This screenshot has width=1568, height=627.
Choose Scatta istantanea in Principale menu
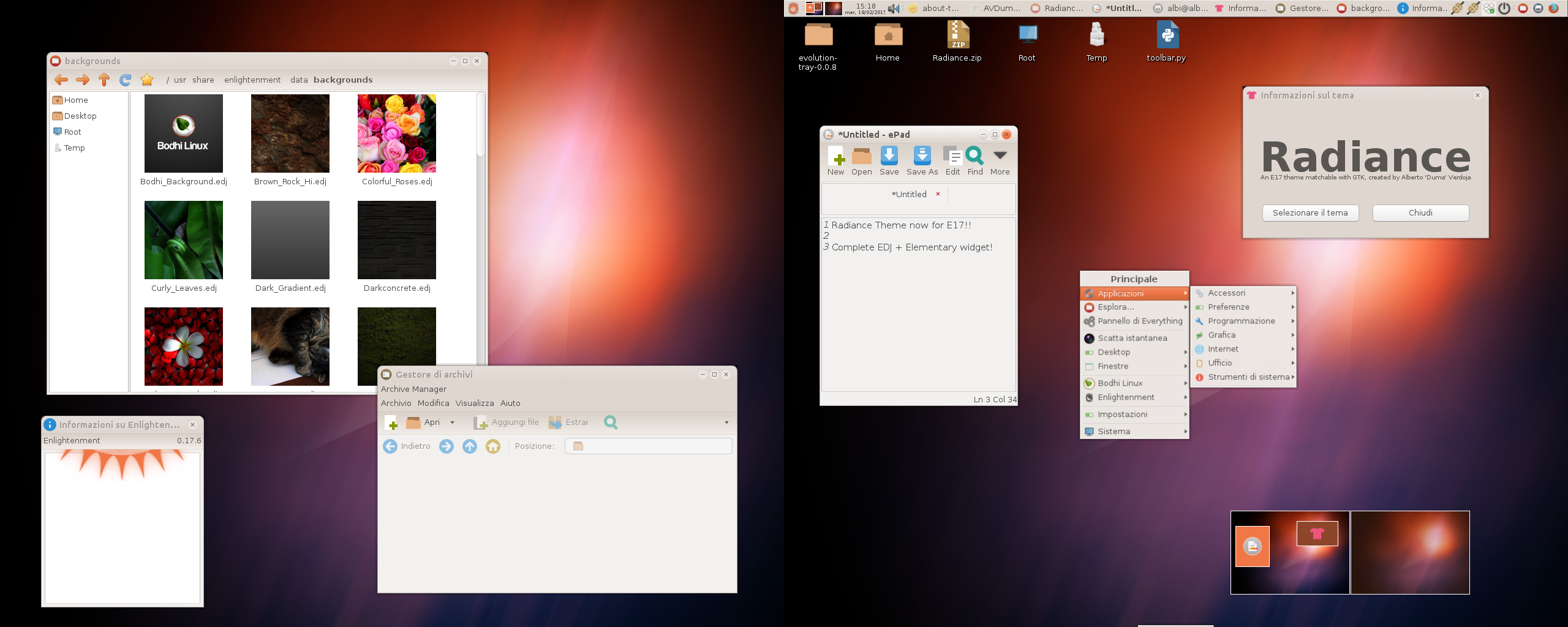click(1134, 338)
